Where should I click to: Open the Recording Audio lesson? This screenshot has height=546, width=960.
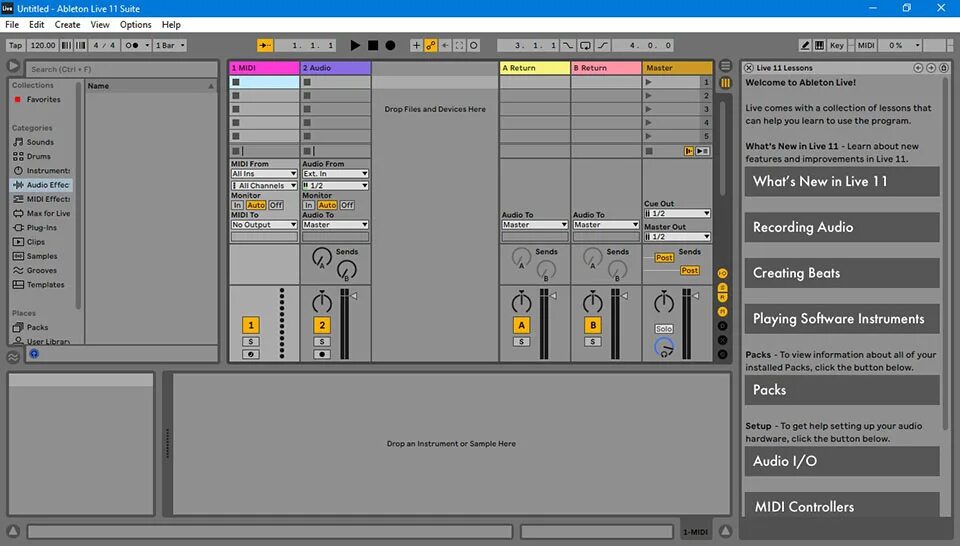842,227
